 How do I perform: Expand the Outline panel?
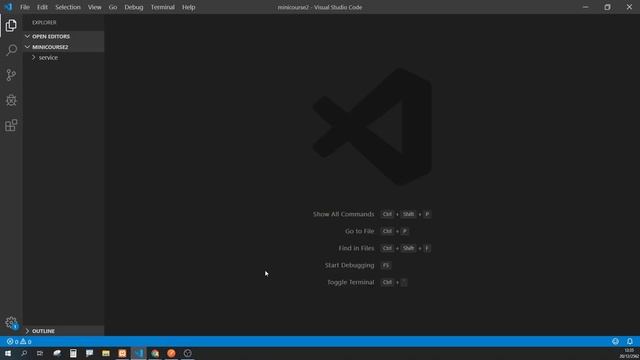point(64,331)
